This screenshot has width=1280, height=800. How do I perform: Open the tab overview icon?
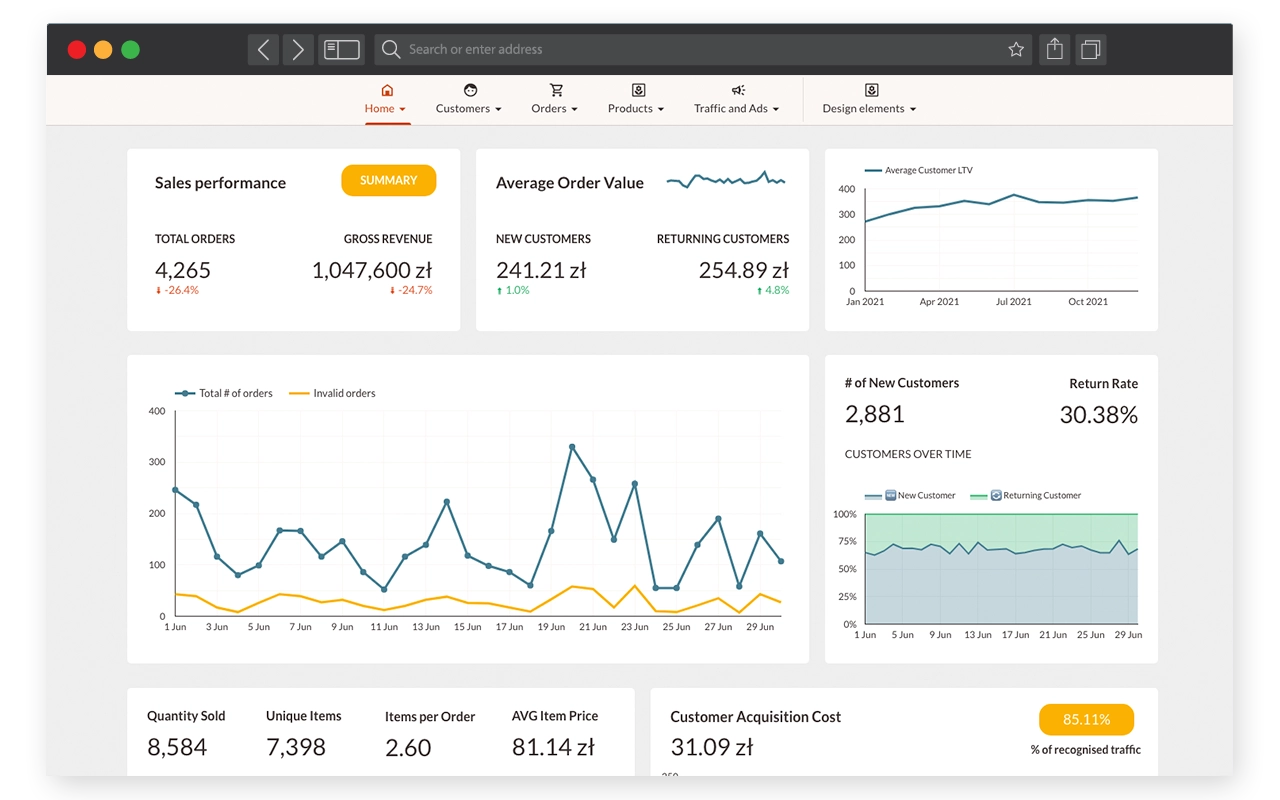click(1090, 49)
